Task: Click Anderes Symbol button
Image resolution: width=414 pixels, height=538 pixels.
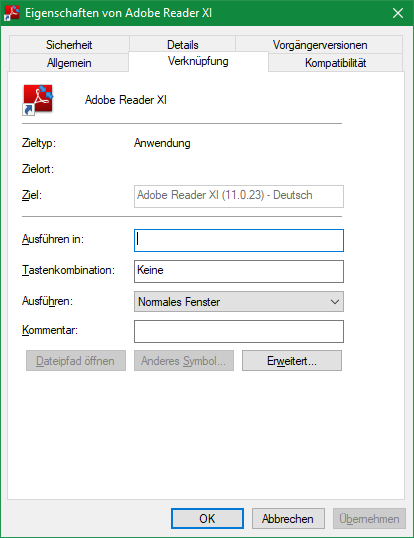Action: click(x=184, y=361)
